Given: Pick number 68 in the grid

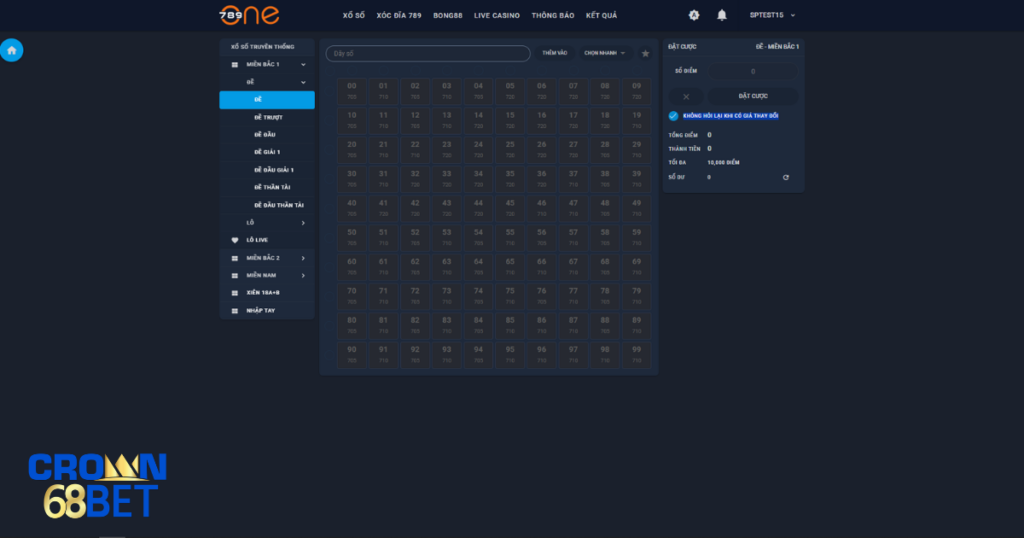Looking at the screenshot, I should [x=605, y=267].
